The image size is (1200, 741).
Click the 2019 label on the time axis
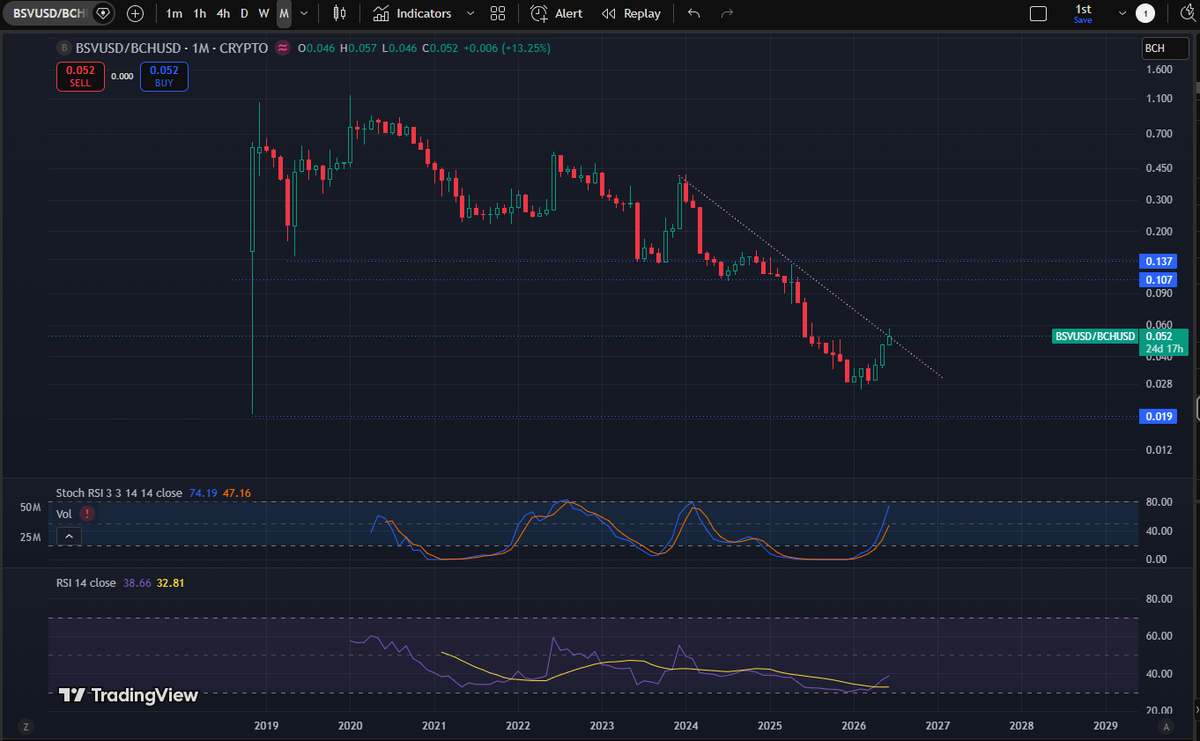tap(265, 725)
